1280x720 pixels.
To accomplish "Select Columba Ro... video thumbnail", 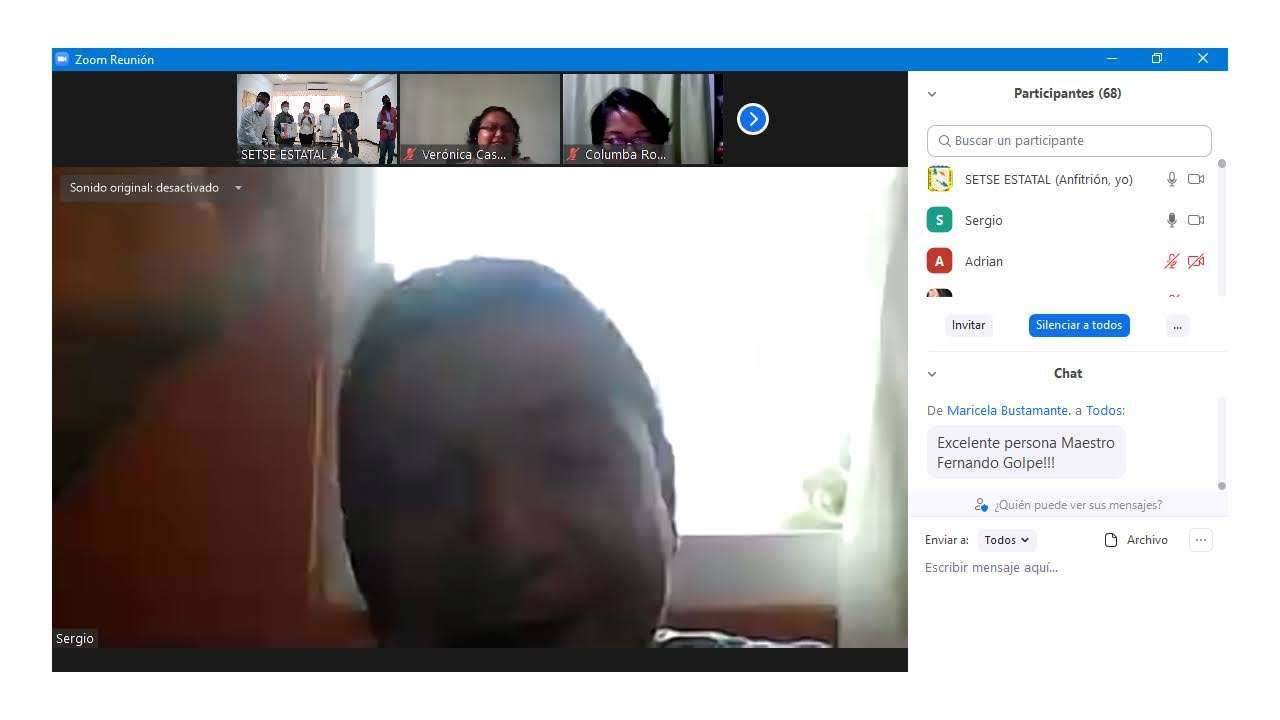I will tap(642, 119).
